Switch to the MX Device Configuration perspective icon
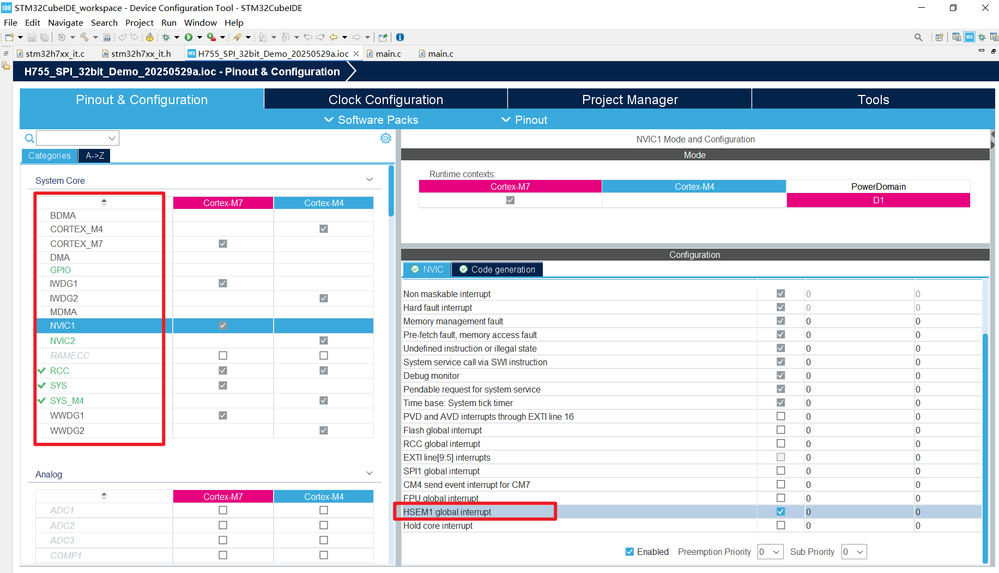The width and height of the screenshot is (999, 573). coord(969,37)
